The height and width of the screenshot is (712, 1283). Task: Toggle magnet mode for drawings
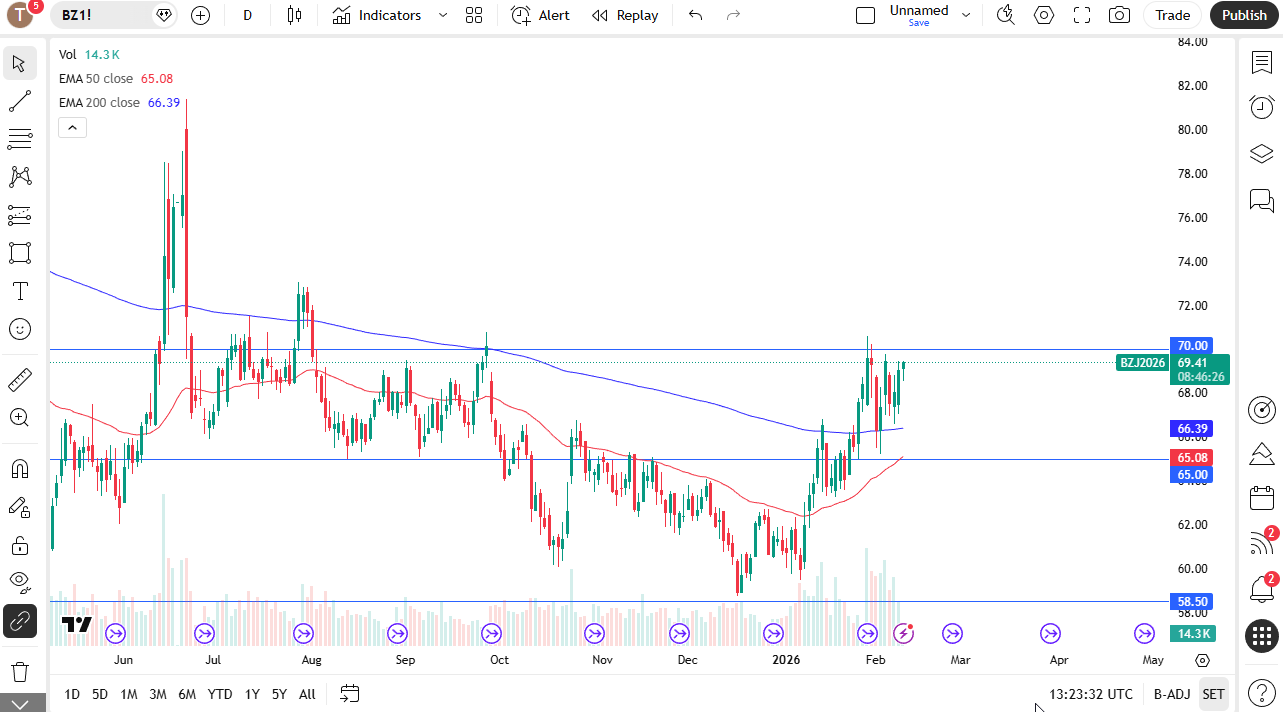pos(19,468)
